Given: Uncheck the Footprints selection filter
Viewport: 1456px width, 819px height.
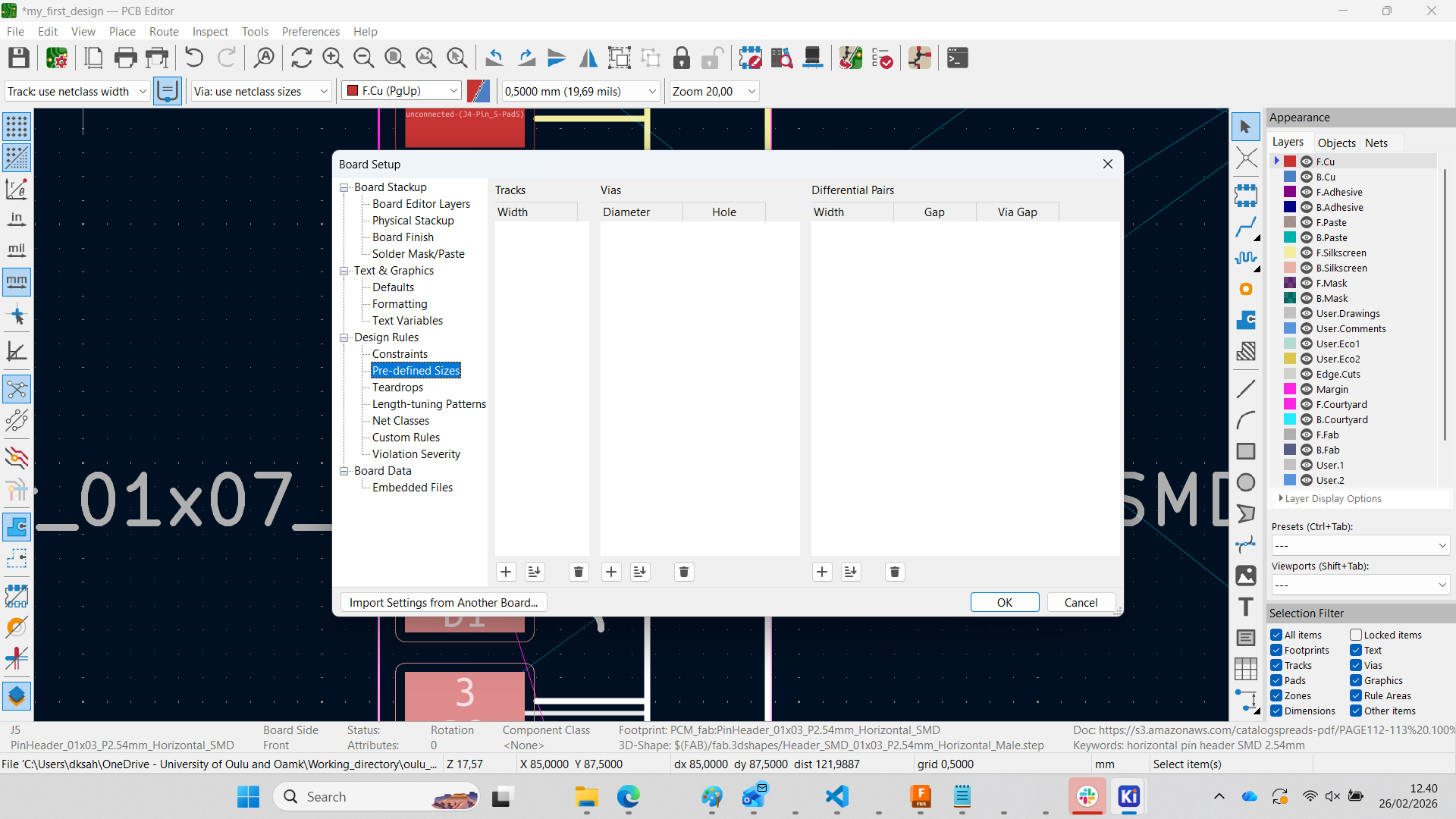Looking at the screenshot, I should point(1277,650).
